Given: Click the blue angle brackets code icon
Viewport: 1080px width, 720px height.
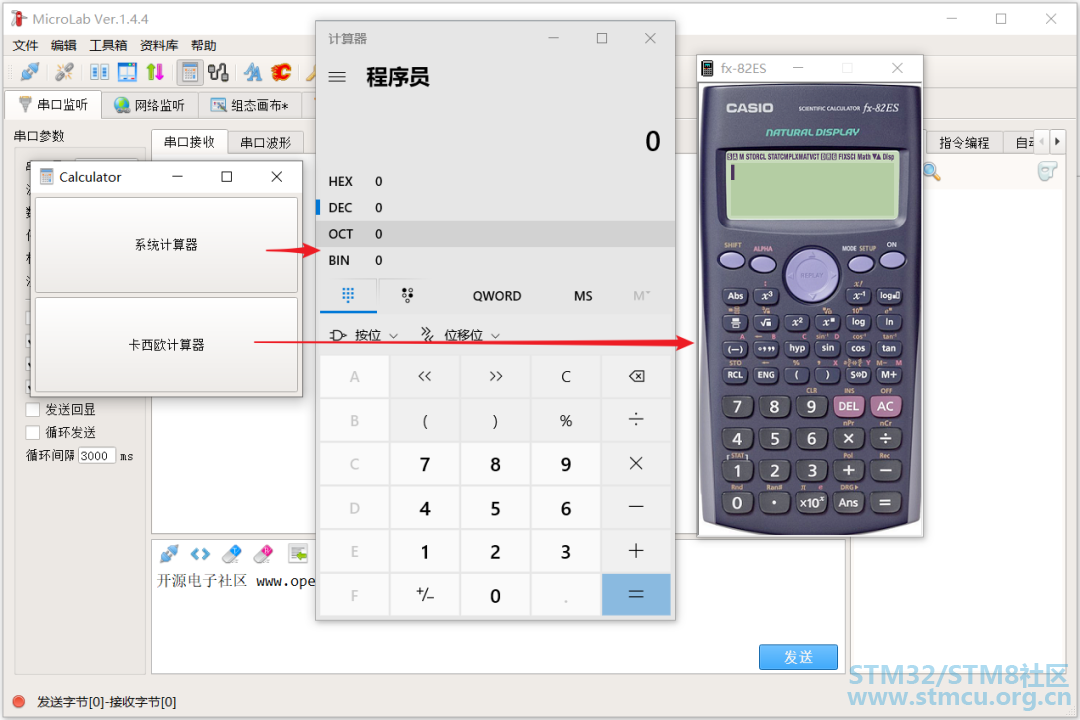Looking at the screenshot, I should pyautogui.click(x=200, y=553).
